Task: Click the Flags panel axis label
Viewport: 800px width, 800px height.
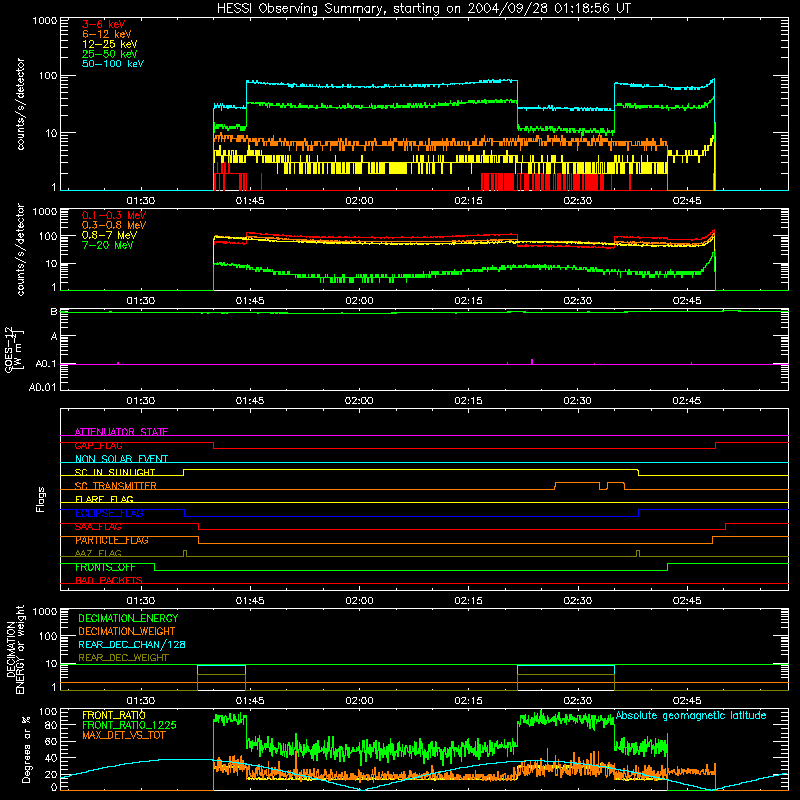Action: tap(40, 499)
